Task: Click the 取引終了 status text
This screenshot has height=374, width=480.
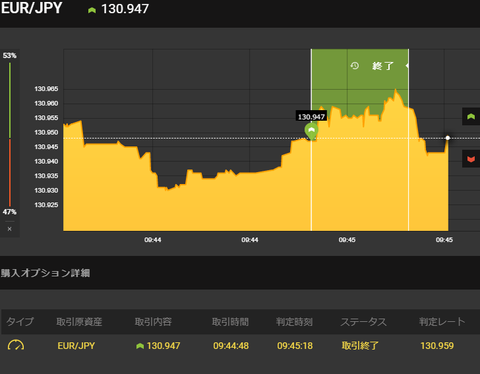Action: tap(360, 345)
